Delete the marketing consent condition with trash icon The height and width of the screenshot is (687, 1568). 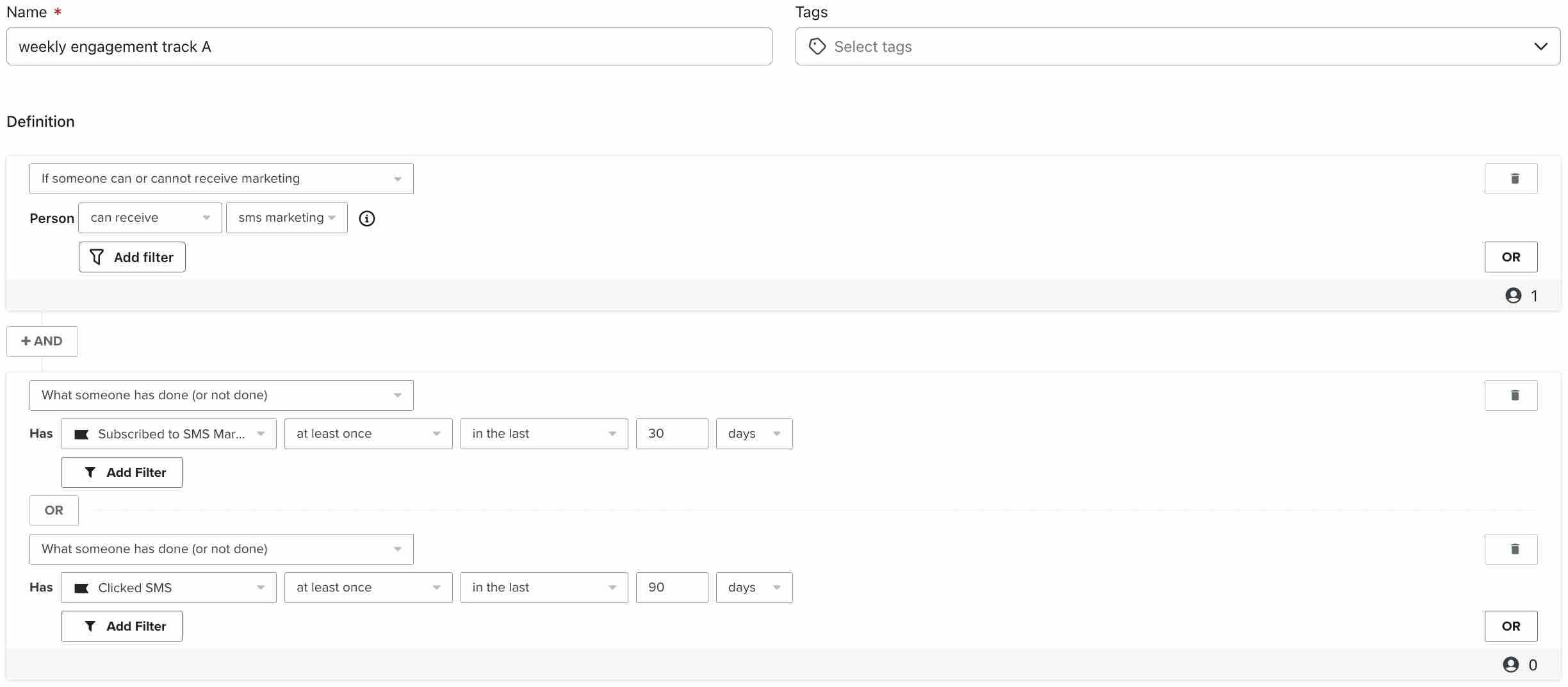[1510, 179]
